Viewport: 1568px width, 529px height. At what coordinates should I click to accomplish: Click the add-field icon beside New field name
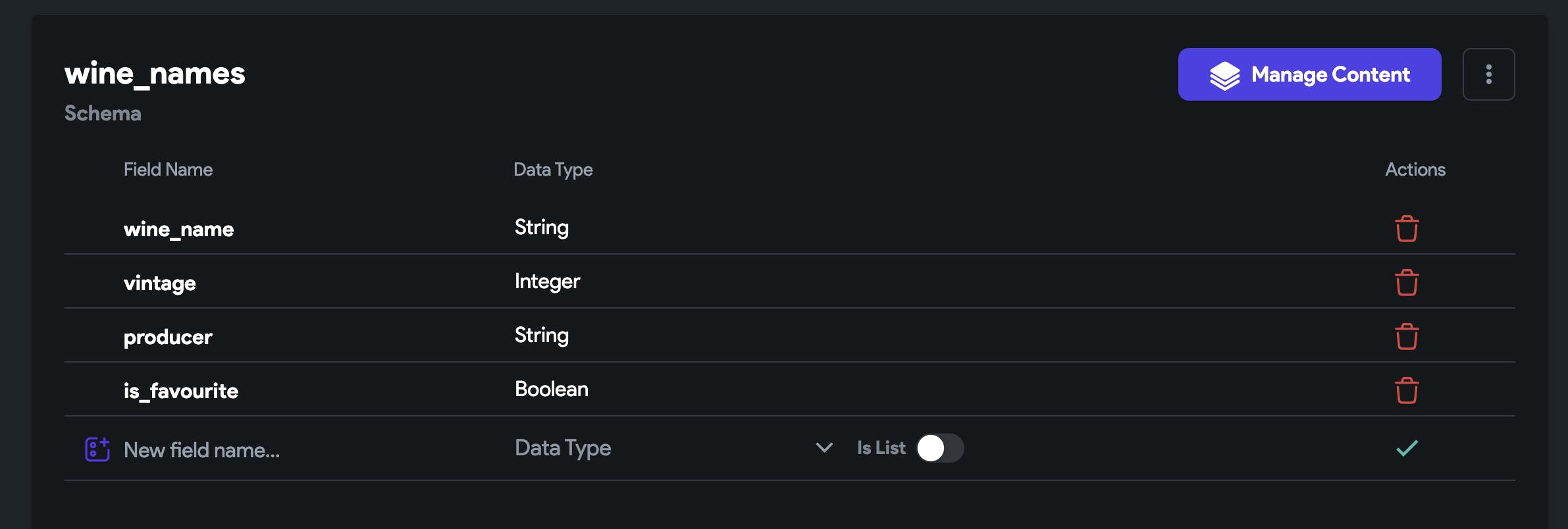tap(97, 449)
